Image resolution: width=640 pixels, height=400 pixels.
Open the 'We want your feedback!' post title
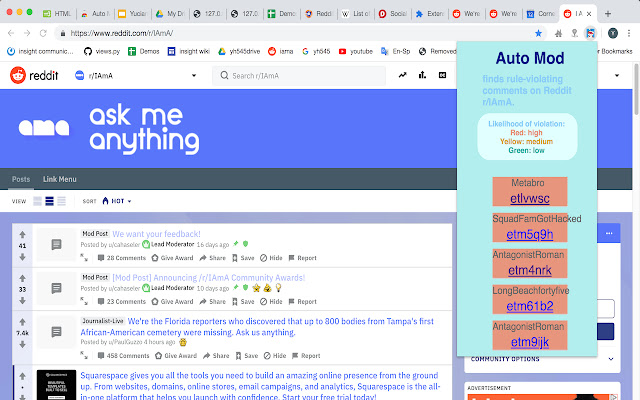point(156,234)
